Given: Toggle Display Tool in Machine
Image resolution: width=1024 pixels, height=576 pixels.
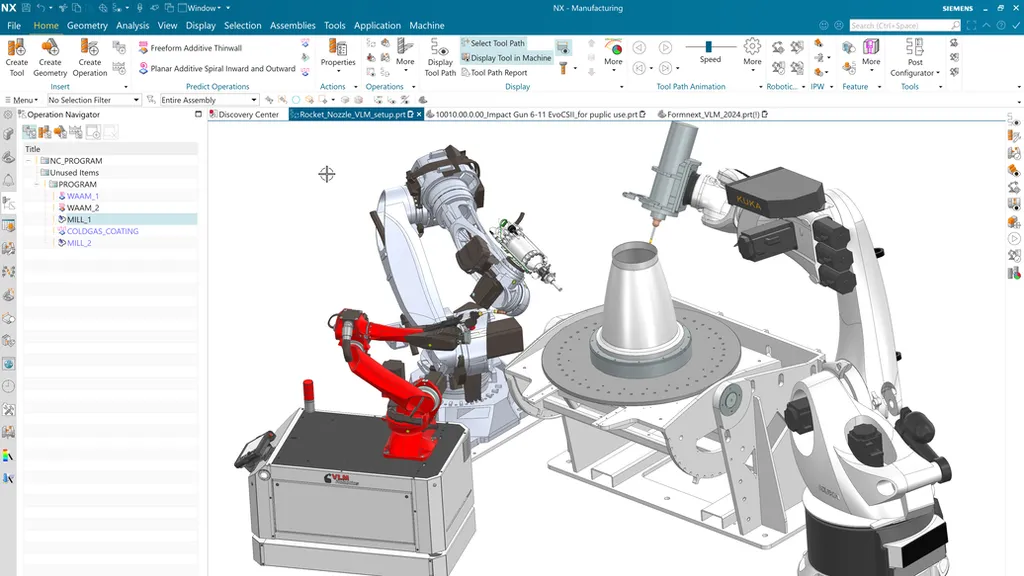Looking at the screenshot, I should click(507, 57).
